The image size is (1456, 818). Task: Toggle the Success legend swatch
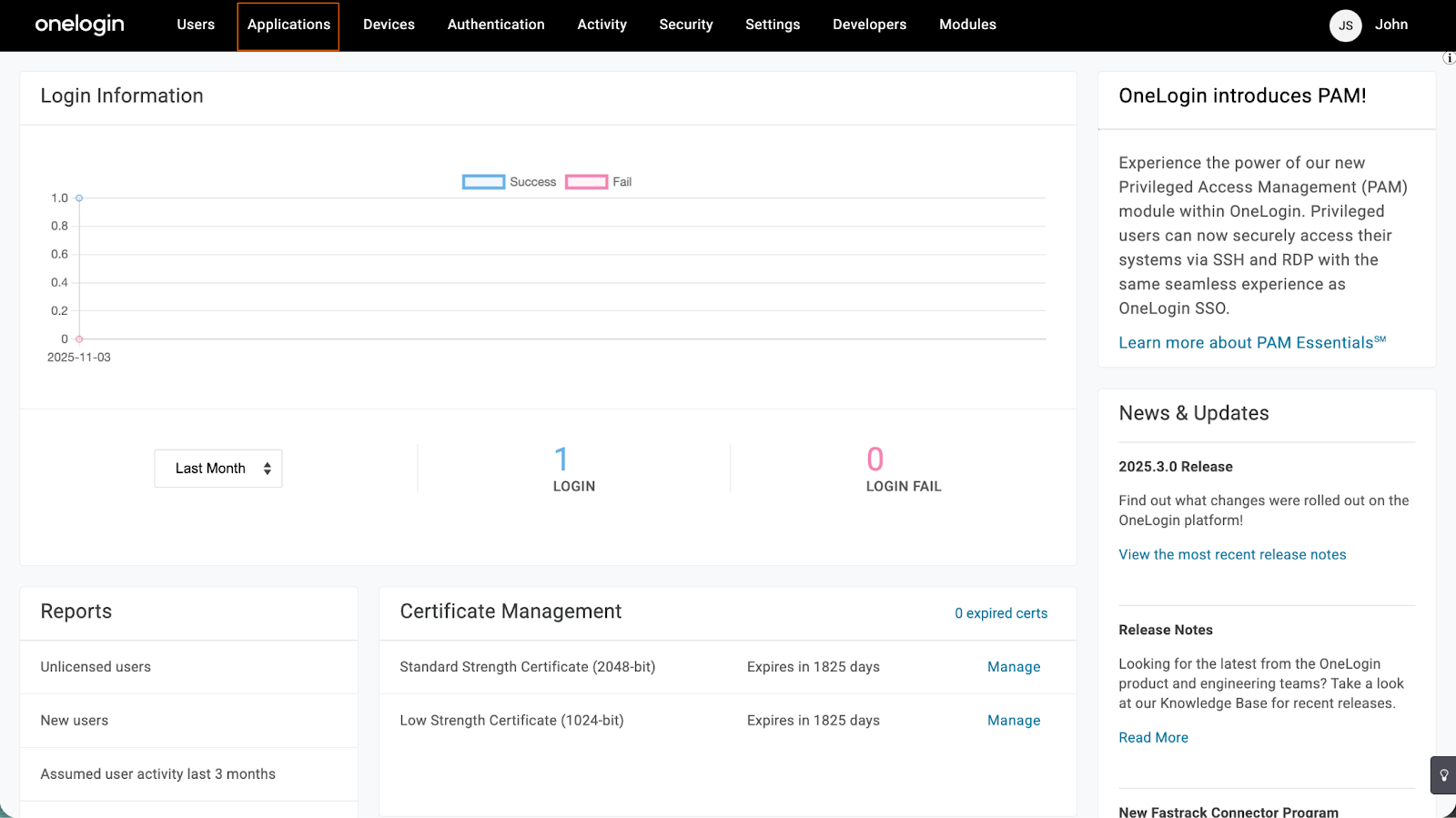(483, 182)
